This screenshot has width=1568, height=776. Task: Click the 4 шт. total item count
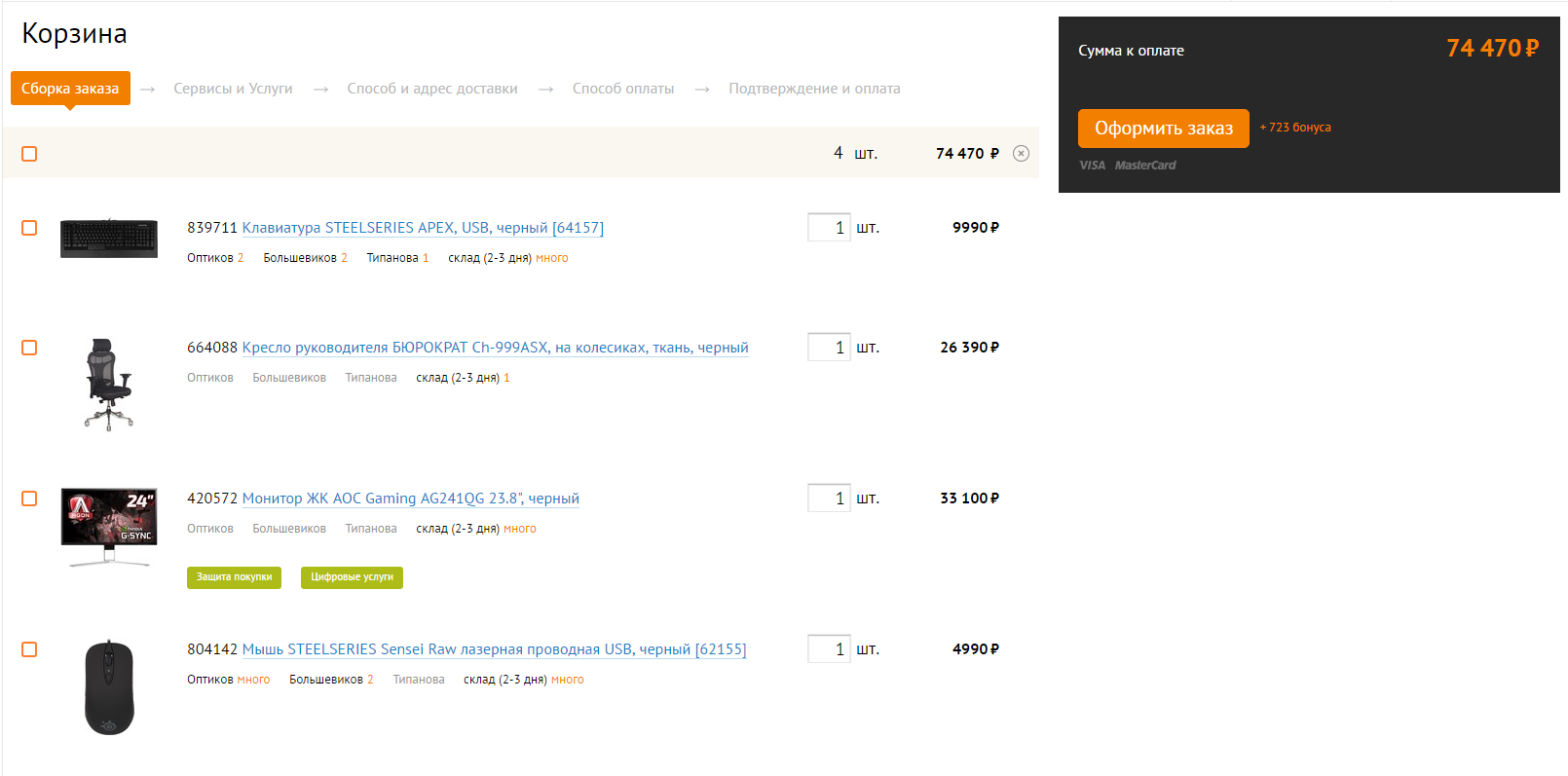point(855,153)
